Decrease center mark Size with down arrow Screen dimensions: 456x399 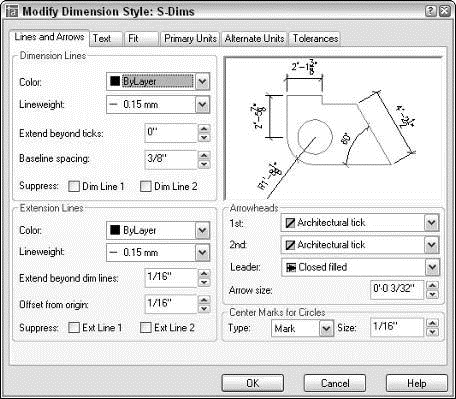(x=432, y=332)
